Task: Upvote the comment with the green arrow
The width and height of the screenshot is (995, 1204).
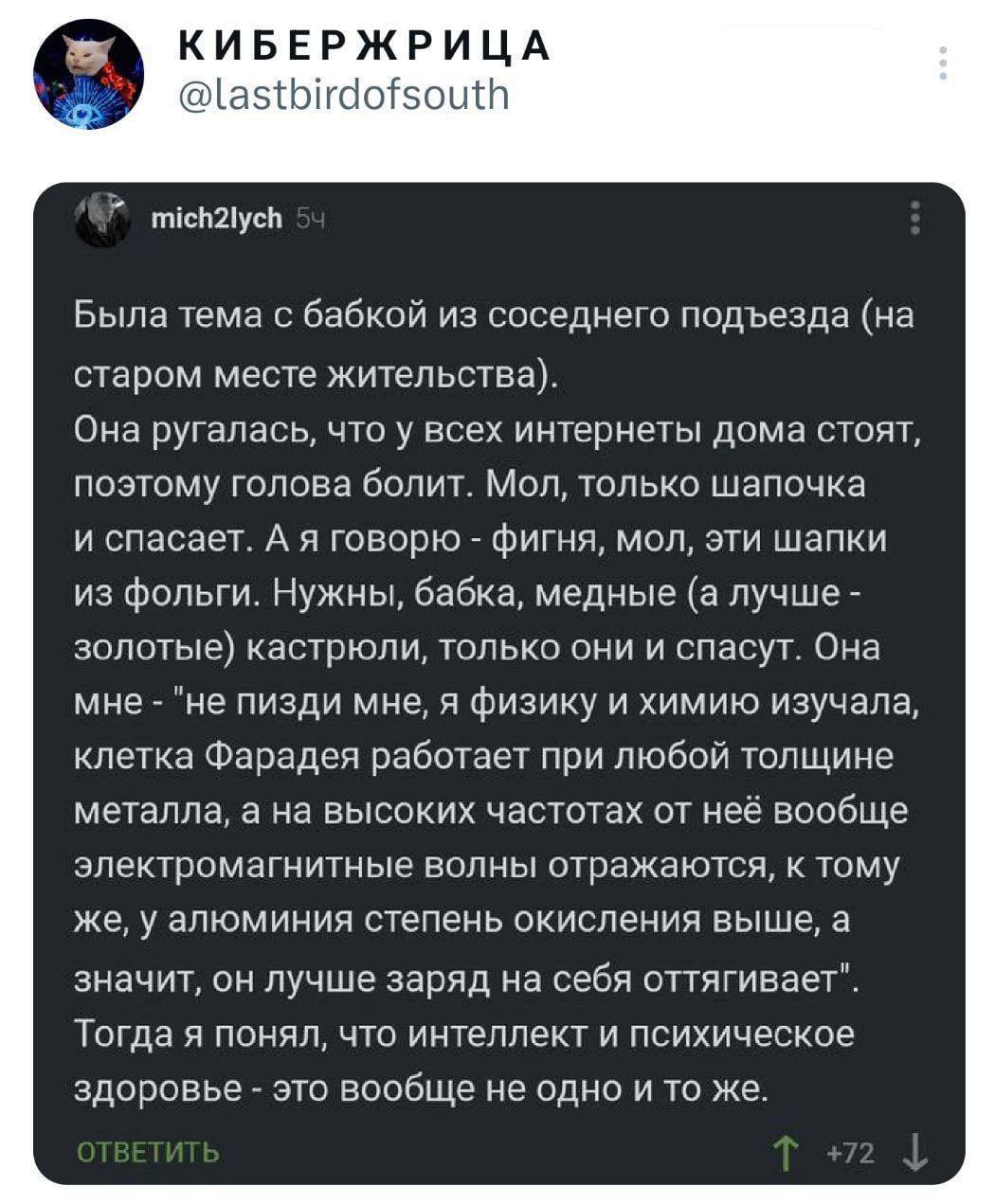Action: tap(785, 1154)
